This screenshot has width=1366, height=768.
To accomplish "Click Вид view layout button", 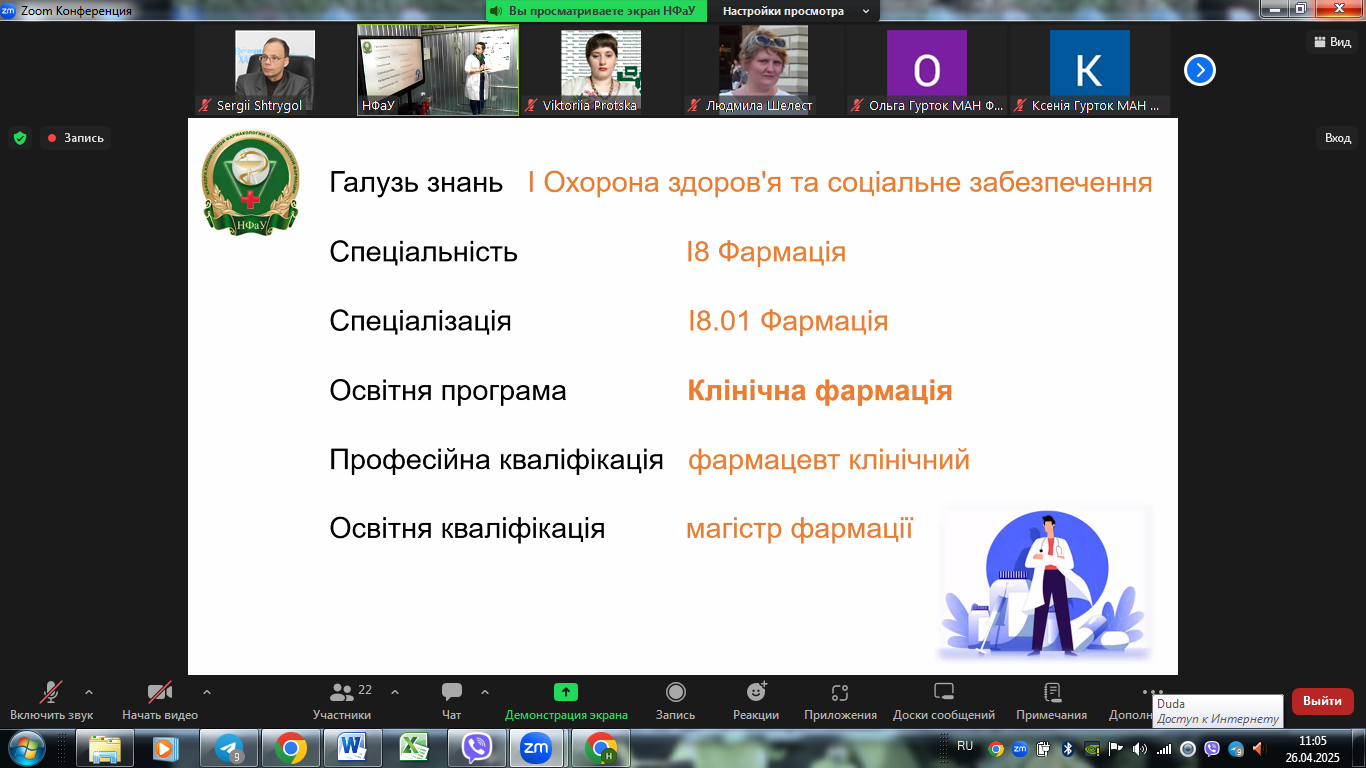I will click(x=1331, y=42).
